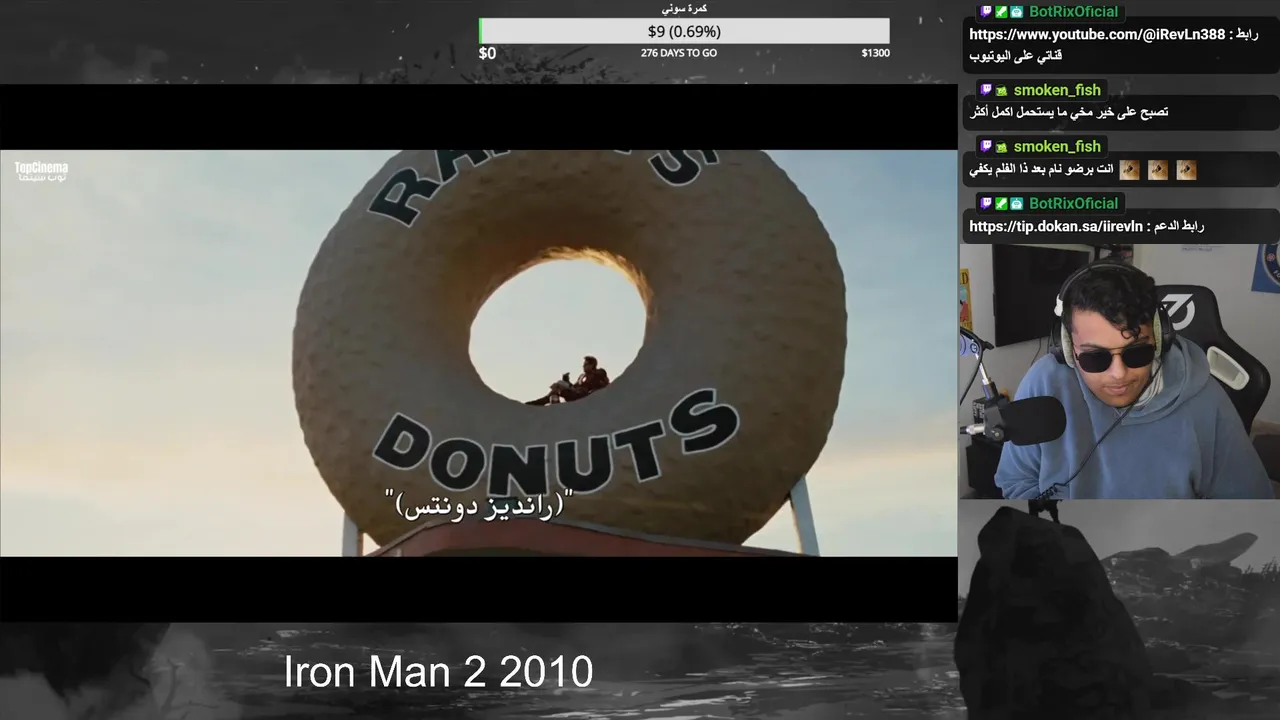This screenshot has width=1280, height=720.
Task: Click bot badge on BotRixOficial YouTube-link message
Action: point(1016,12)
